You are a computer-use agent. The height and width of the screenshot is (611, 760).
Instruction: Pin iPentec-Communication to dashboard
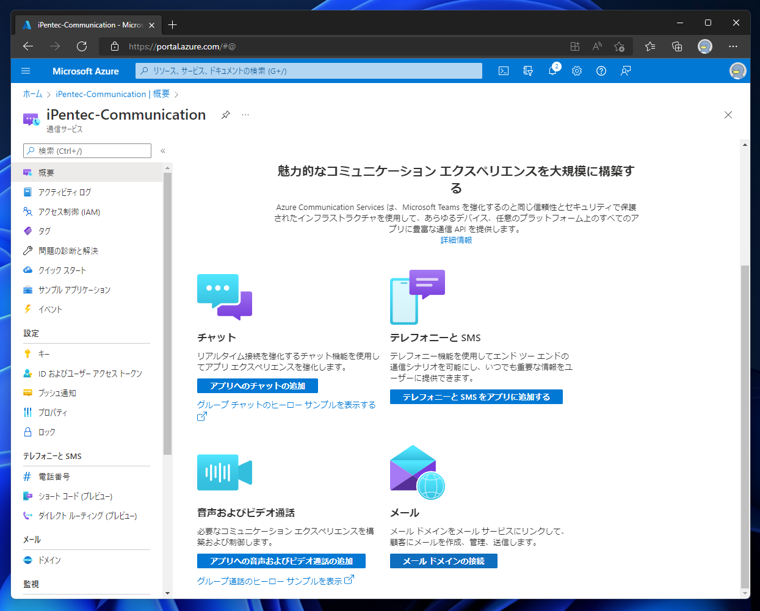pos(225,115)
